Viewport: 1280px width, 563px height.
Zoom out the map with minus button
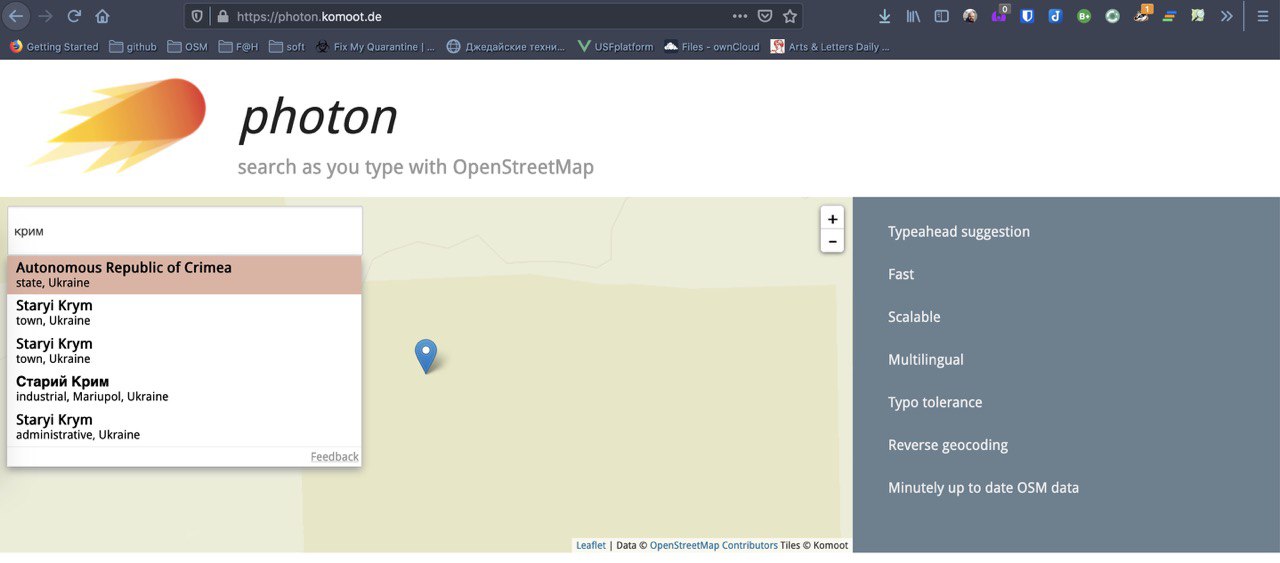click(x=832, y=241)
